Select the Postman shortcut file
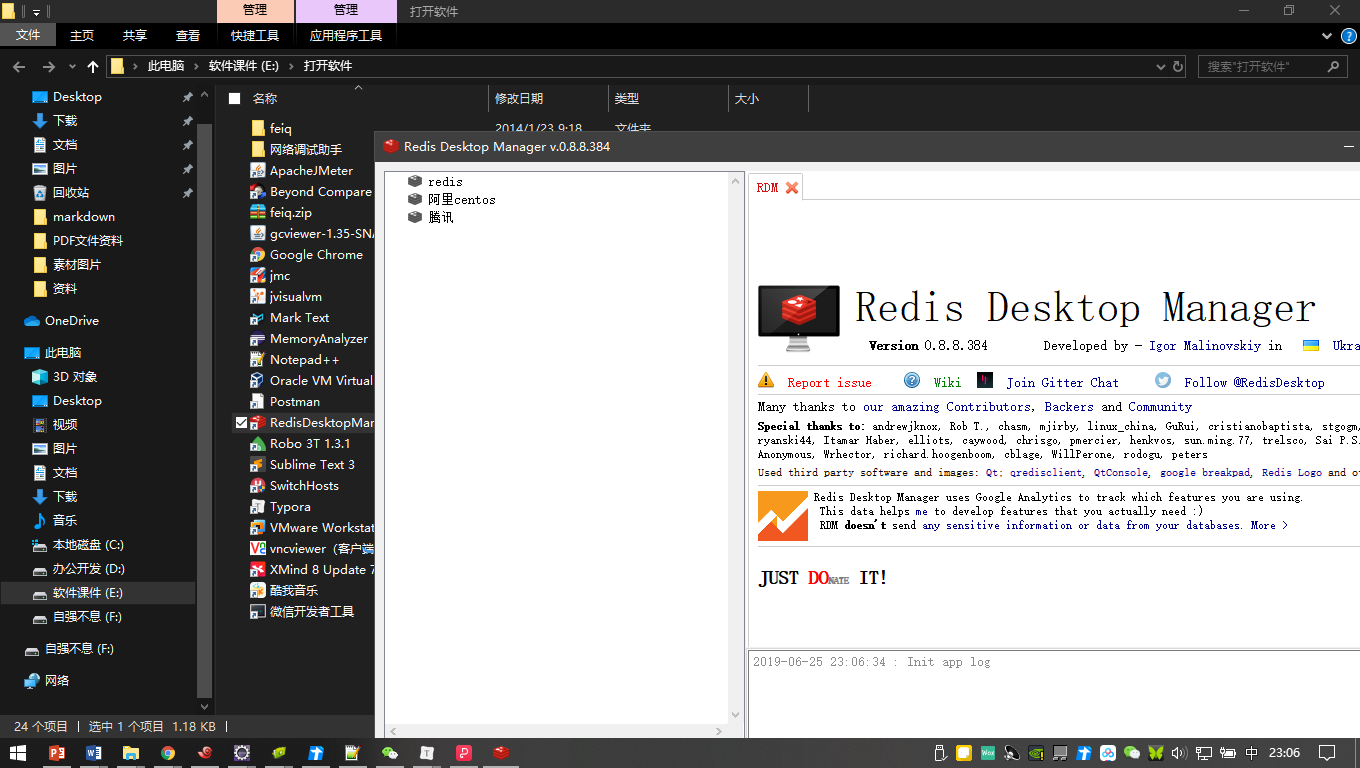The width and height of the screenshot is (1360, 768). (295, 402)
